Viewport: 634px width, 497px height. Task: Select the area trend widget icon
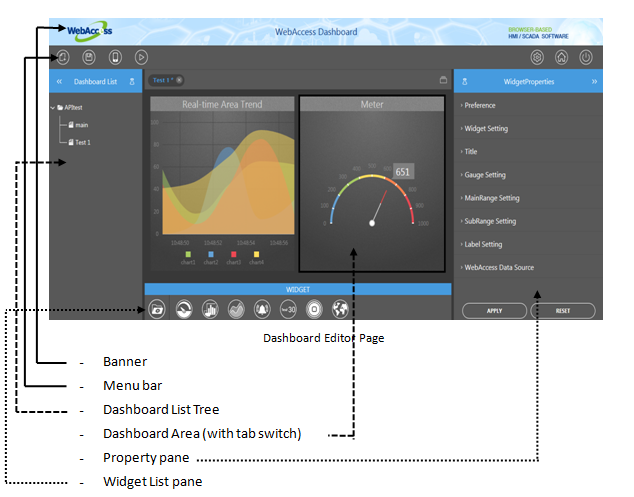236,310
